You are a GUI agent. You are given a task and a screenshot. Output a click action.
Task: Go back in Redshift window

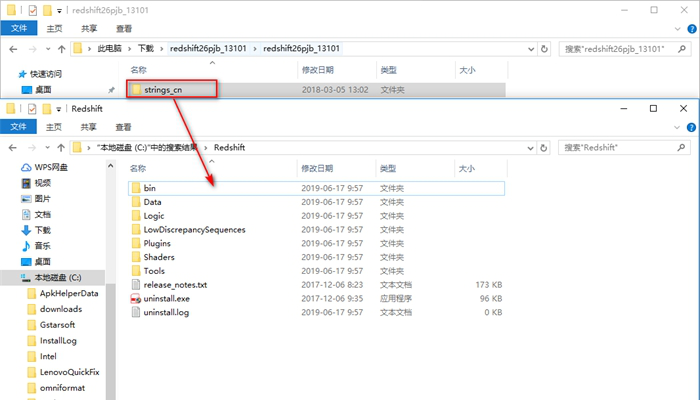point(12,147)
